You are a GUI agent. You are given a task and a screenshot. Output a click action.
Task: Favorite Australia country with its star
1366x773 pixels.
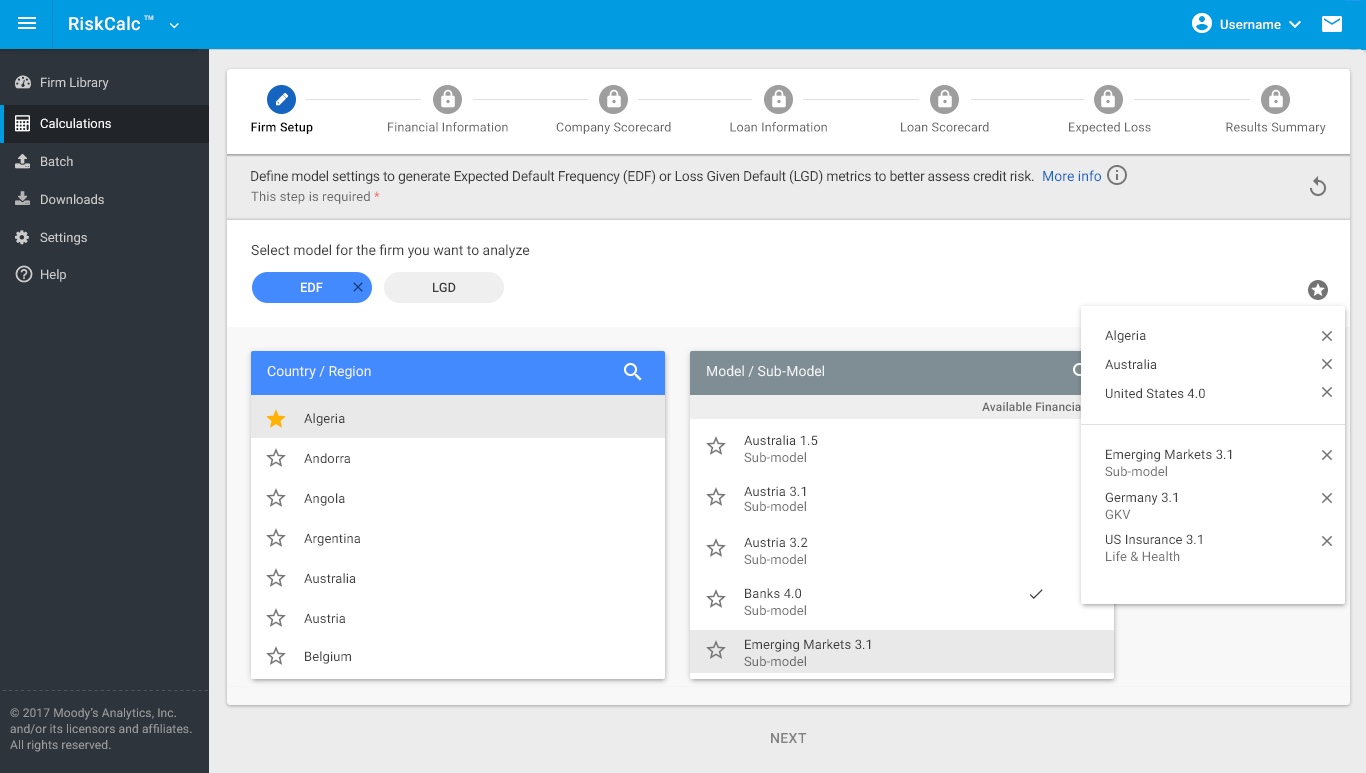click(276, 578)
